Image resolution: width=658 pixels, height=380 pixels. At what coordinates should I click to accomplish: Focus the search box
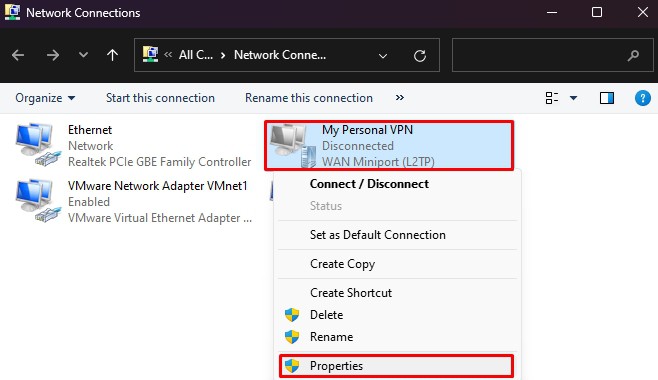pos(552,55)
